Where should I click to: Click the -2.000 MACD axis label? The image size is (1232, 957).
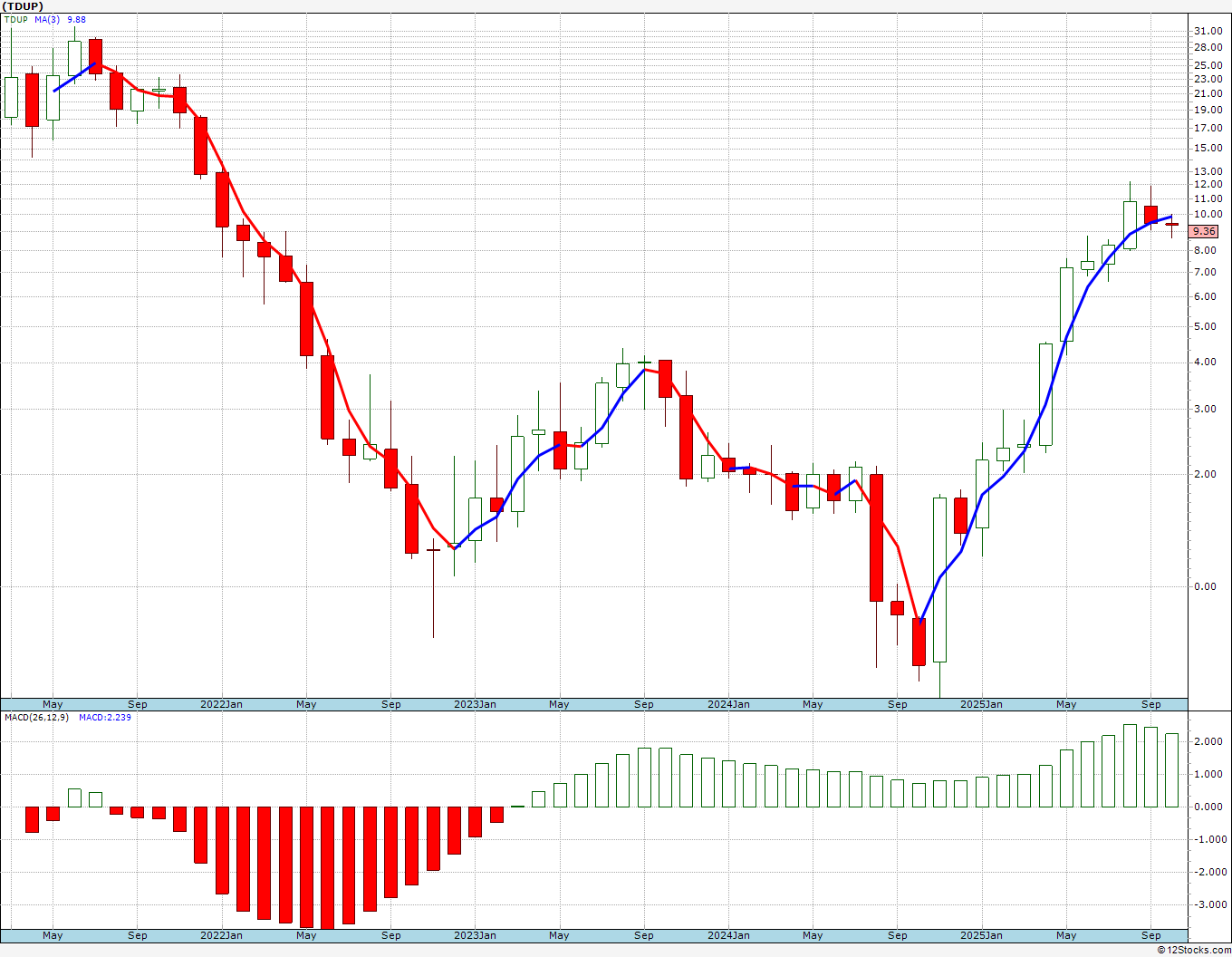pyautogui.click(x=1208, y=872)
